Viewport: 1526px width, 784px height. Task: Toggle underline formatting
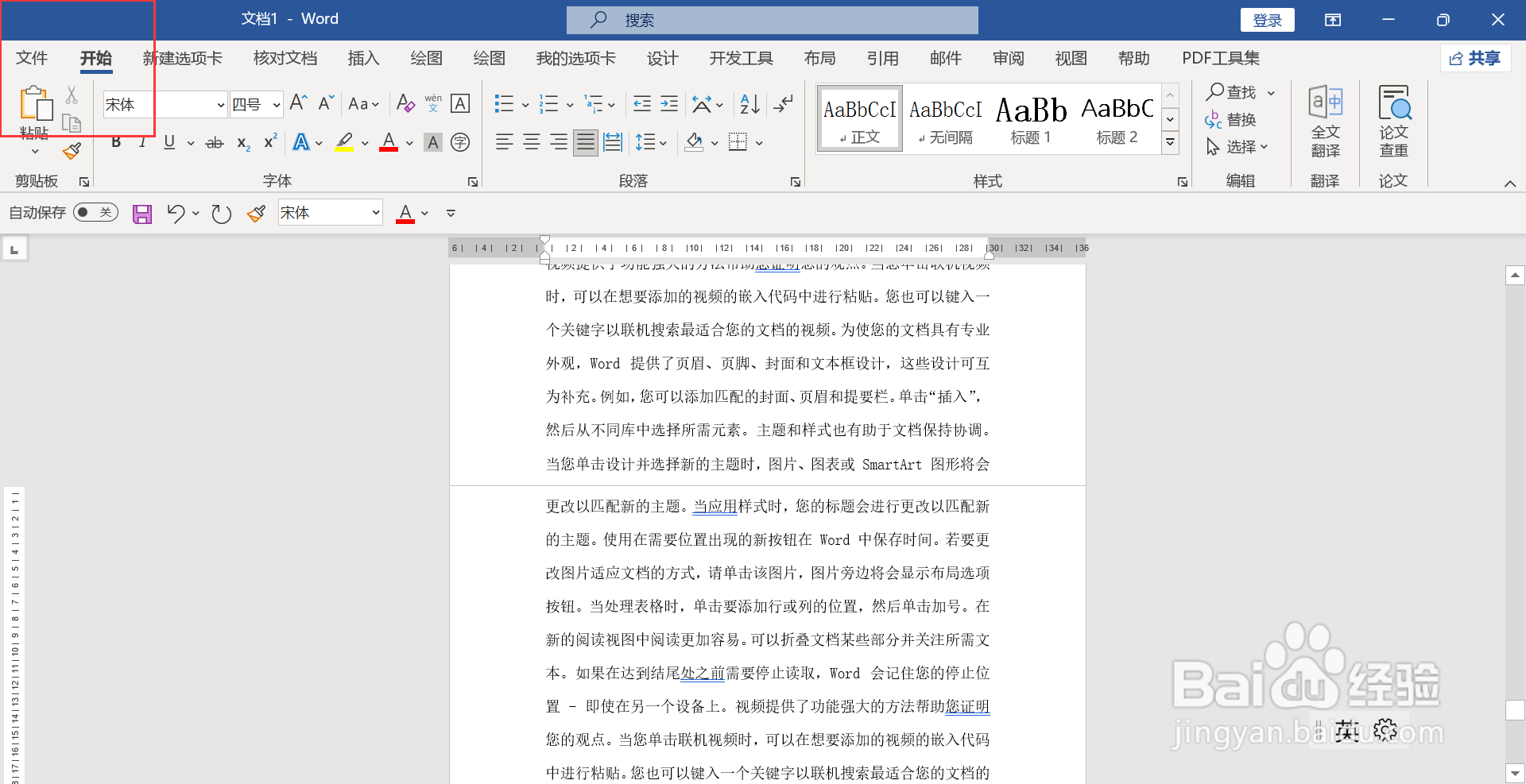click(169, 142)
